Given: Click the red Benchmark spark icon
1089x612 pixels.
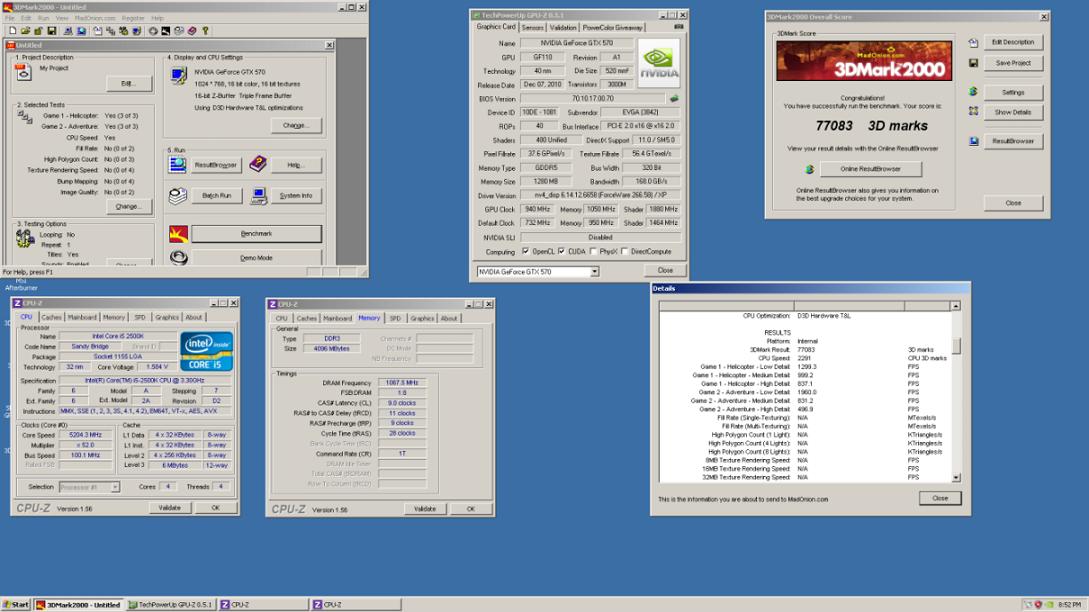Looking at the screenshot, I should [178, 234].
